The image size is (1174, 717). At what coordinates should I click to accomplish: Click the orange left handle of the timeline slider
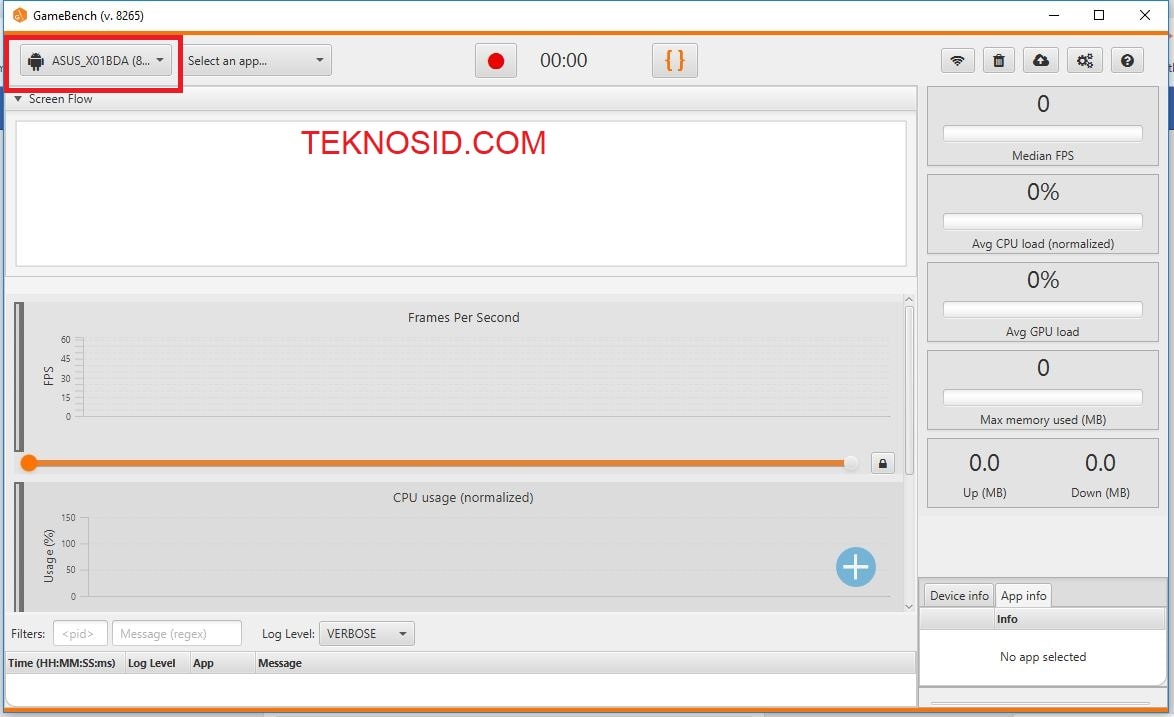coord(28,463)
